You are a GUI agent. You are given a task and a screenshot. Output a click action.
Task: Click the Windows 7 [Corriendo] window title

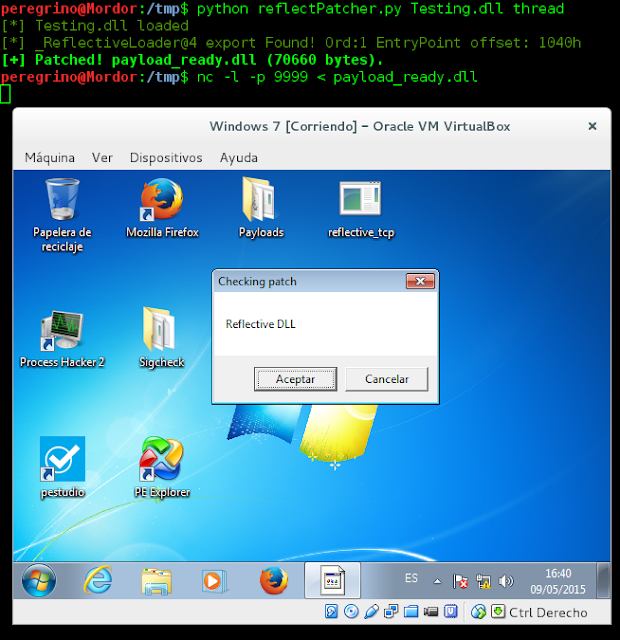pyautogui.click(x=360, y=127)
